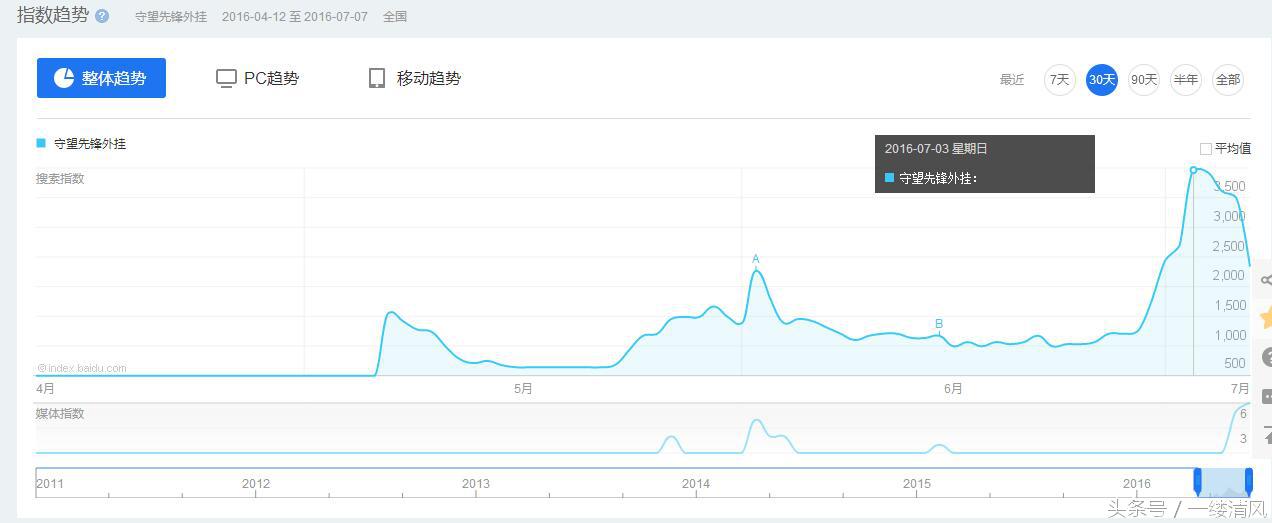
Task: Toggle the 守望先锋外挂 legend swatch
Action: click(42, 143)
